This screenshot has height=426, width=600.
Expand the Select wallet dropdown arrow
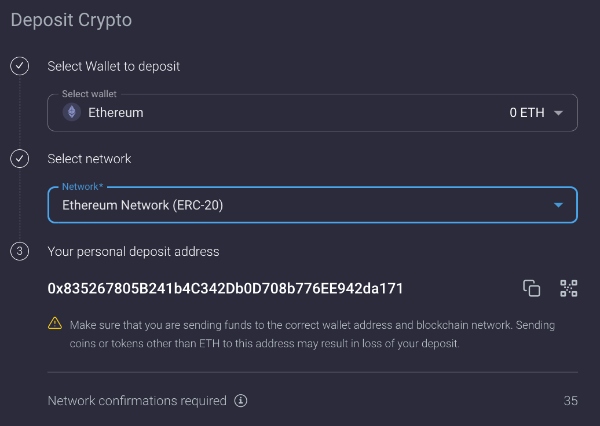click(558, 113)
